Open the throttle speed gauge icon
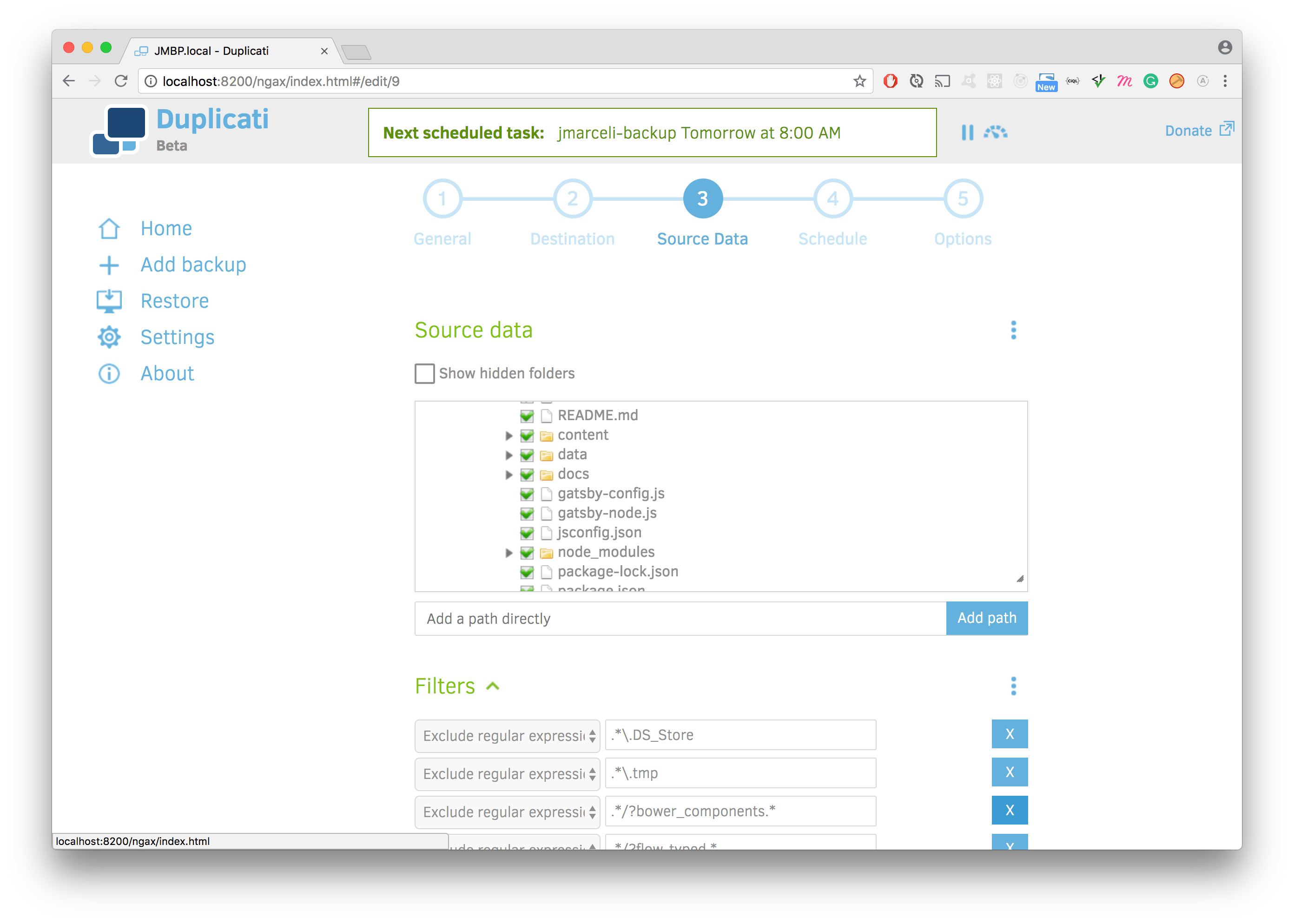Viewport: 1294px width, 924px height. click(995, 132)
